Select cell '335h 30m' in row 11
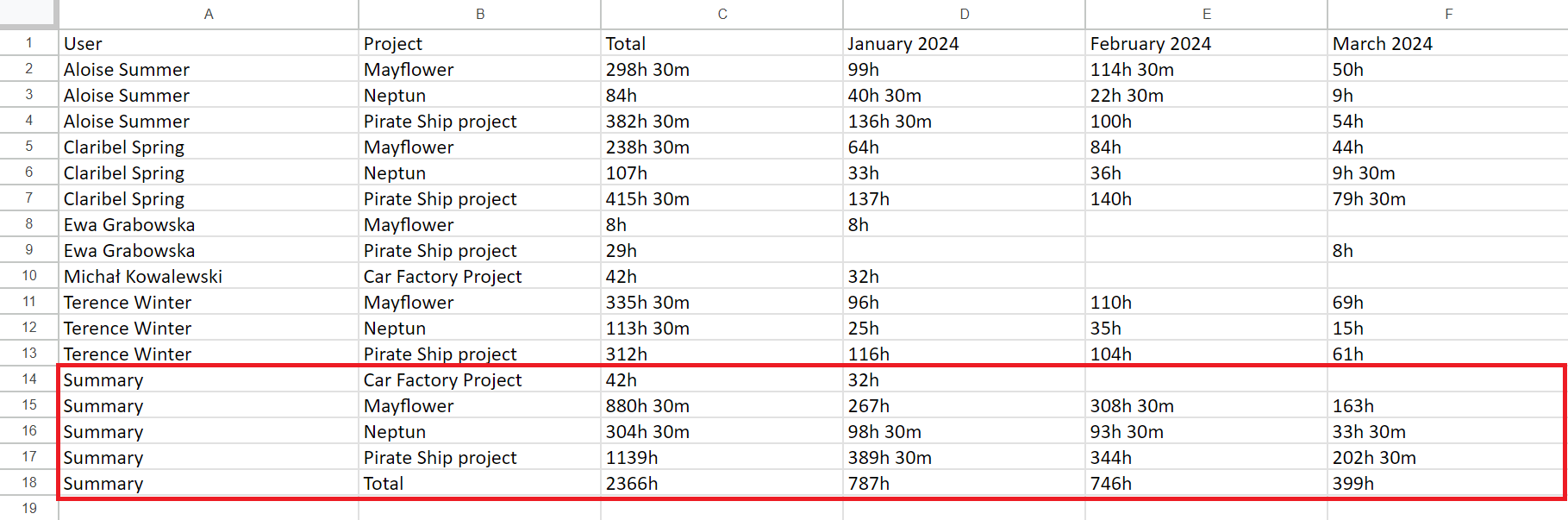The width and height of the screenshot is (1568, 520). pyautogui.click(x=722, y=302)
